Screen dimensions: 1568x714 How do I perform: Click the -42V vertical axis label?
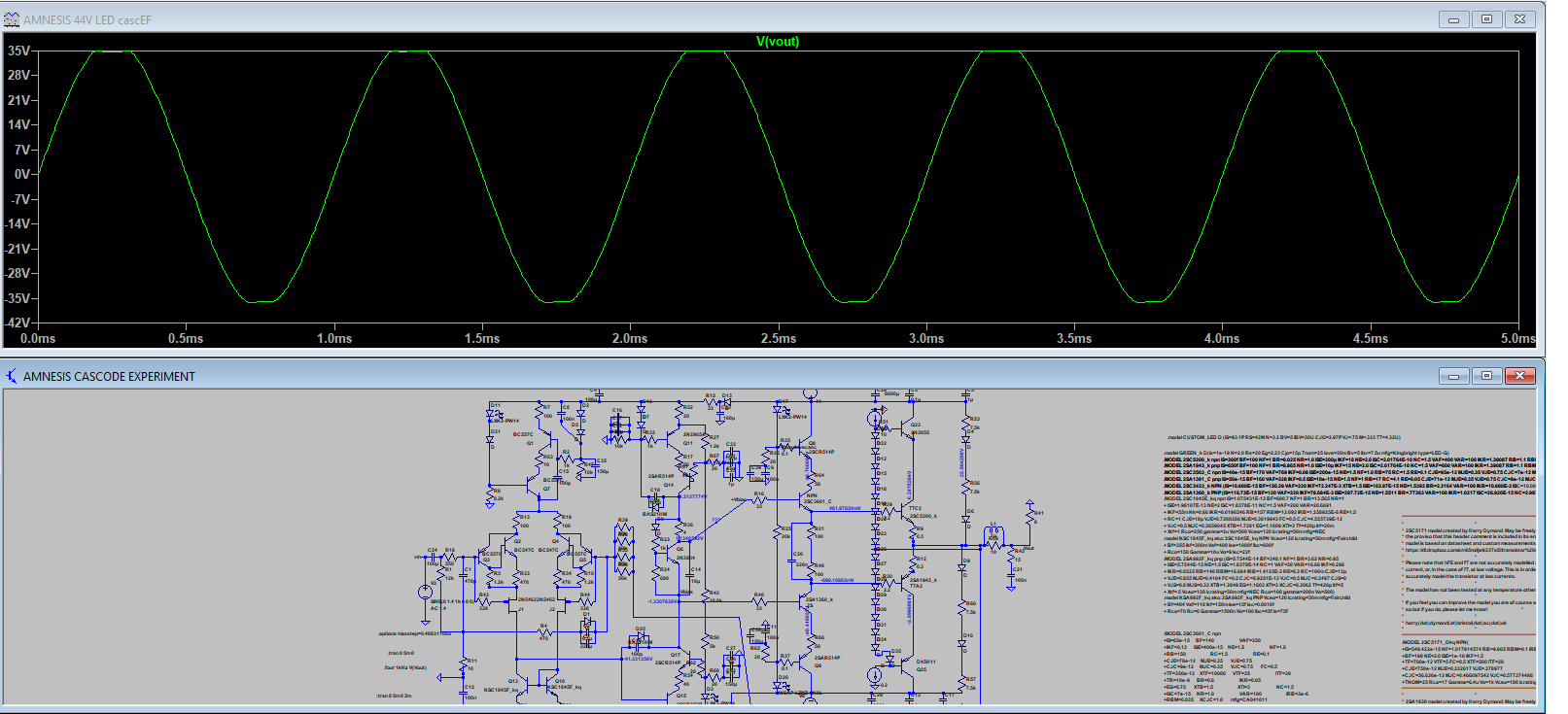point(18,323)
